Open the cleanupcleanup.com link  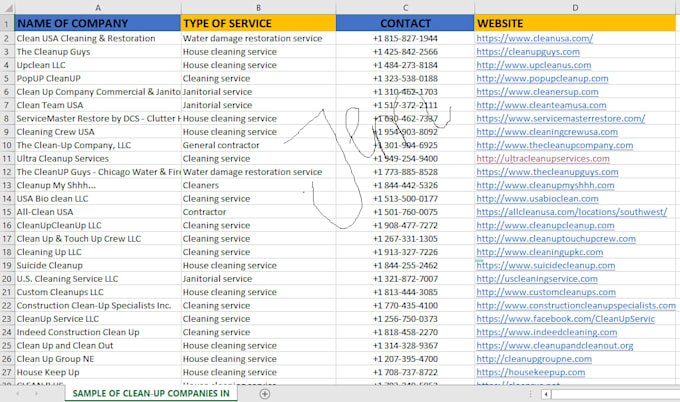[x=545, y=226]
